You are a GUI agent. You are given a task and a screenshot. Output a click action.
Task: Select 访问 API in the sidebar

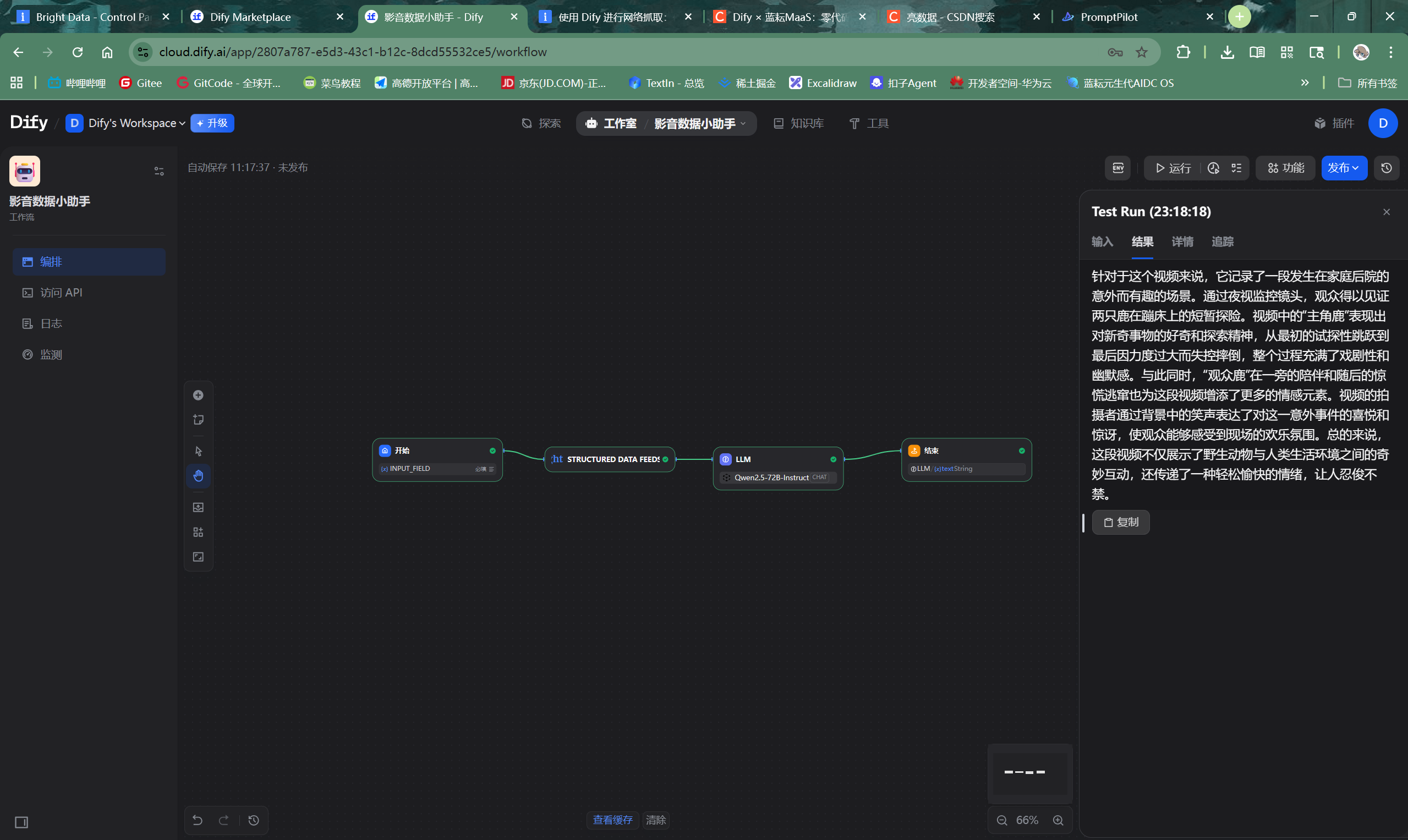tap(89, 293)
